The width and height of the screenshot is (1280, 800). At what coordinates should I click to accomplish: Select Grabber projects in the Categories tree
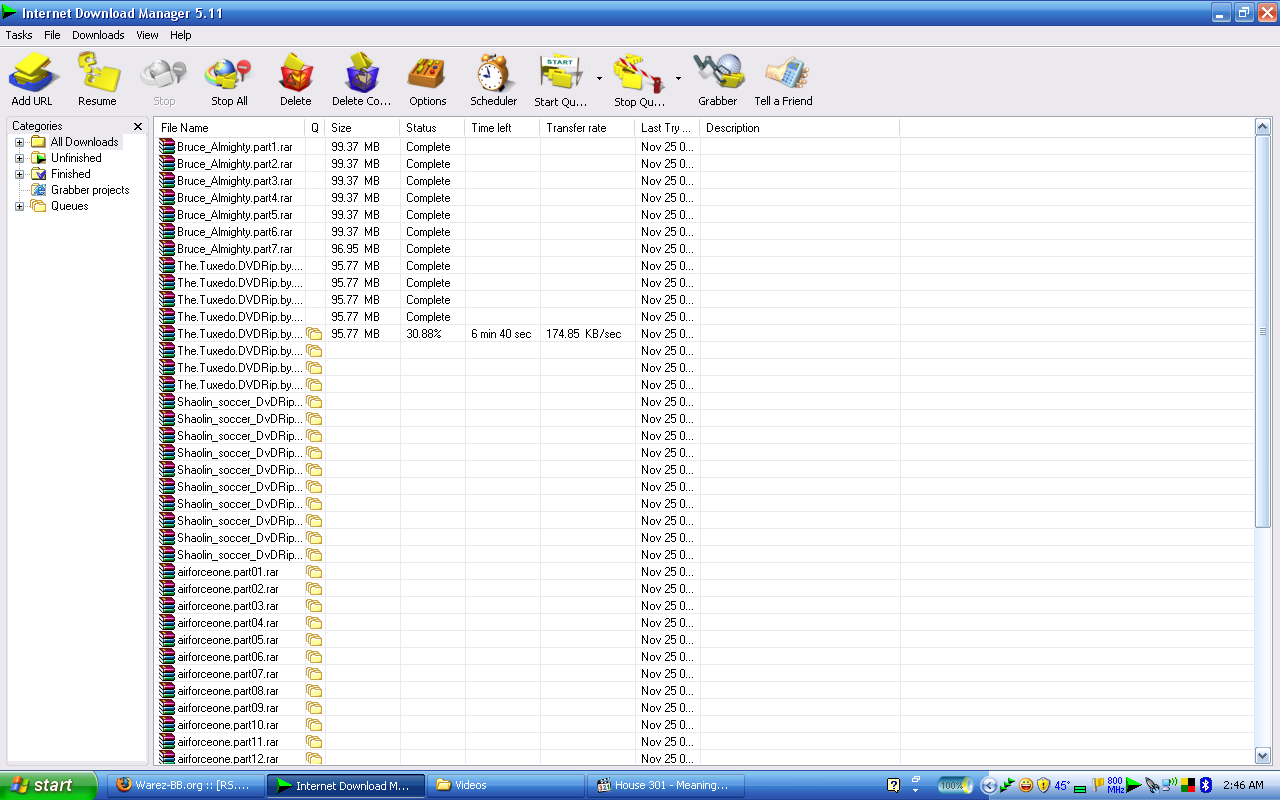coord(90,190)
